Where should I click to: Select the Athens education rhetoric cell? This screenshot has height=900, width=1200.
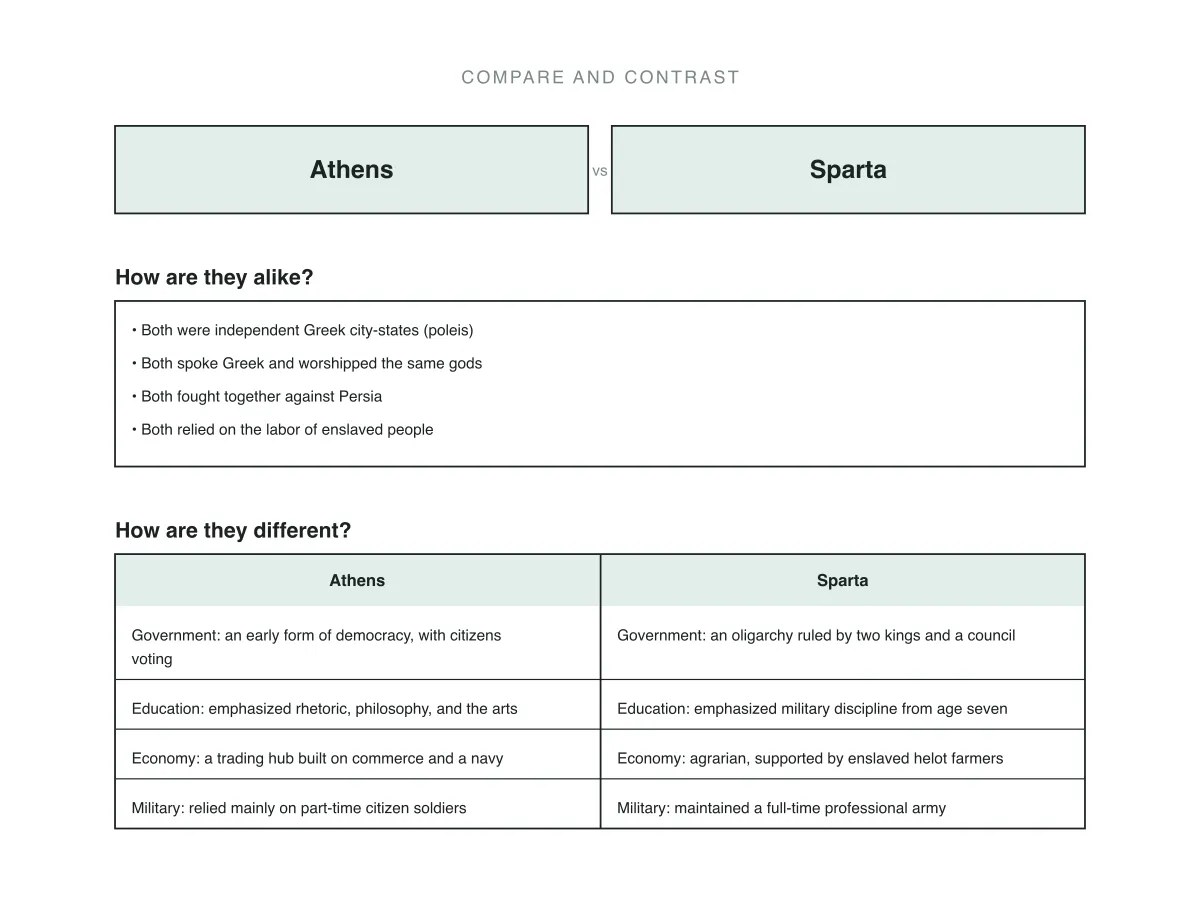(358, 705)
